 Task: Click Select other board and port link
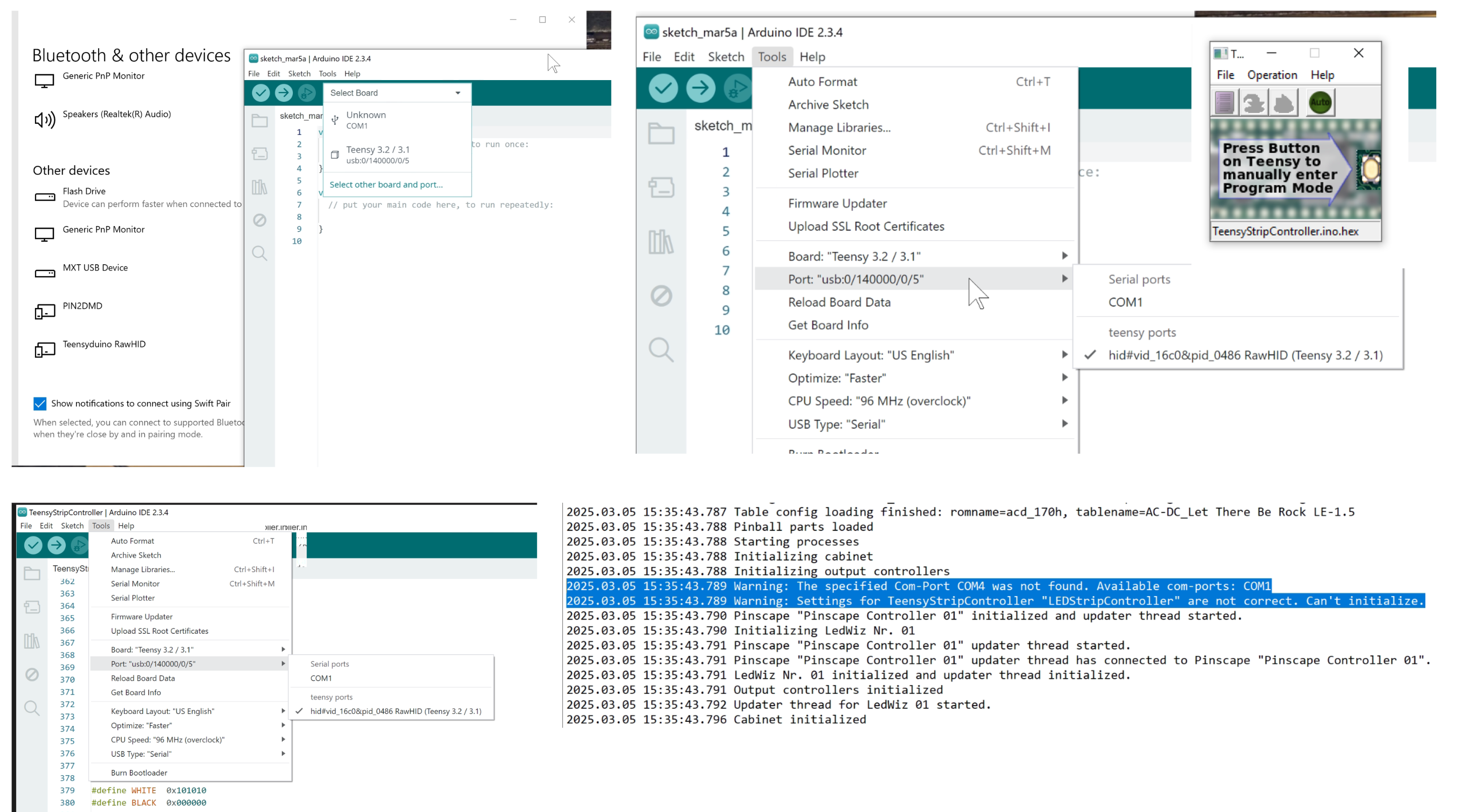386,184
